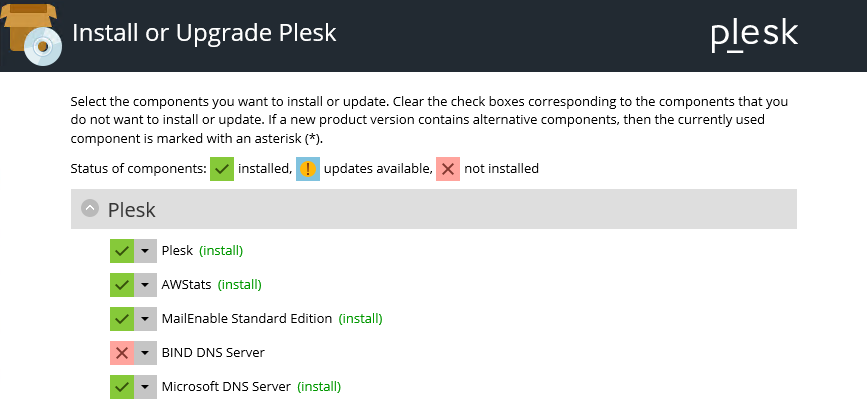The image size is (867, 408).
Task: Click the Plesk logo in header
Action: [x=754, y=34]
